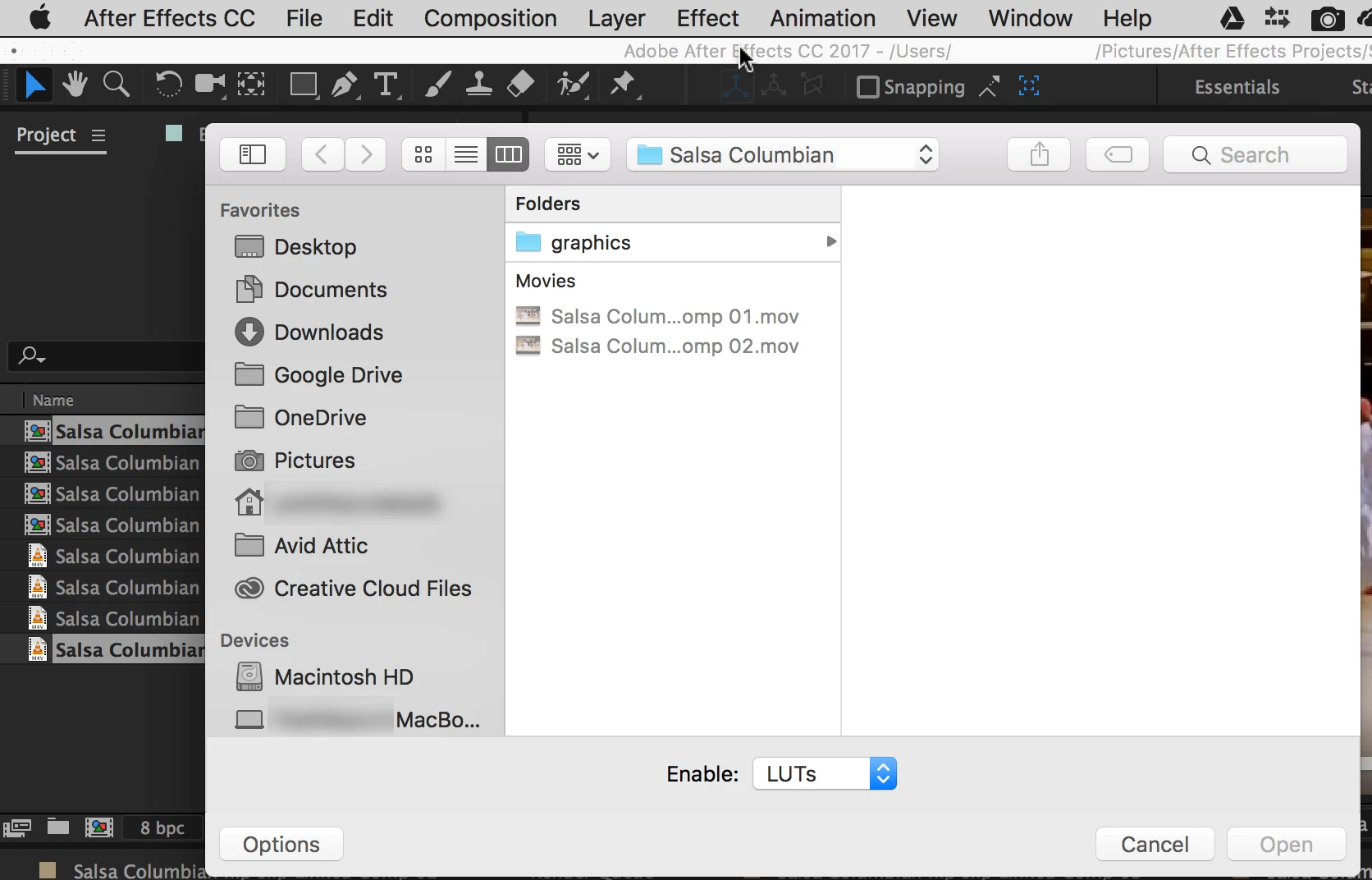This screenshot has height=880, width=1372.
Task: Go back in file dialog navigation
Action: pyautogui.click(x=322, y=154)
